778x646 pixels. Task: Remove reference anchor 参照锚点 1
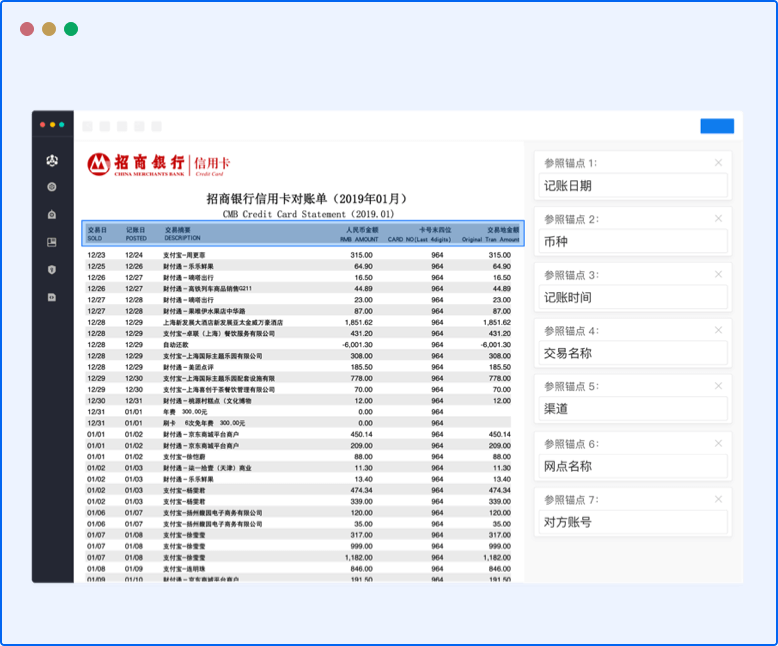(718, 162)
